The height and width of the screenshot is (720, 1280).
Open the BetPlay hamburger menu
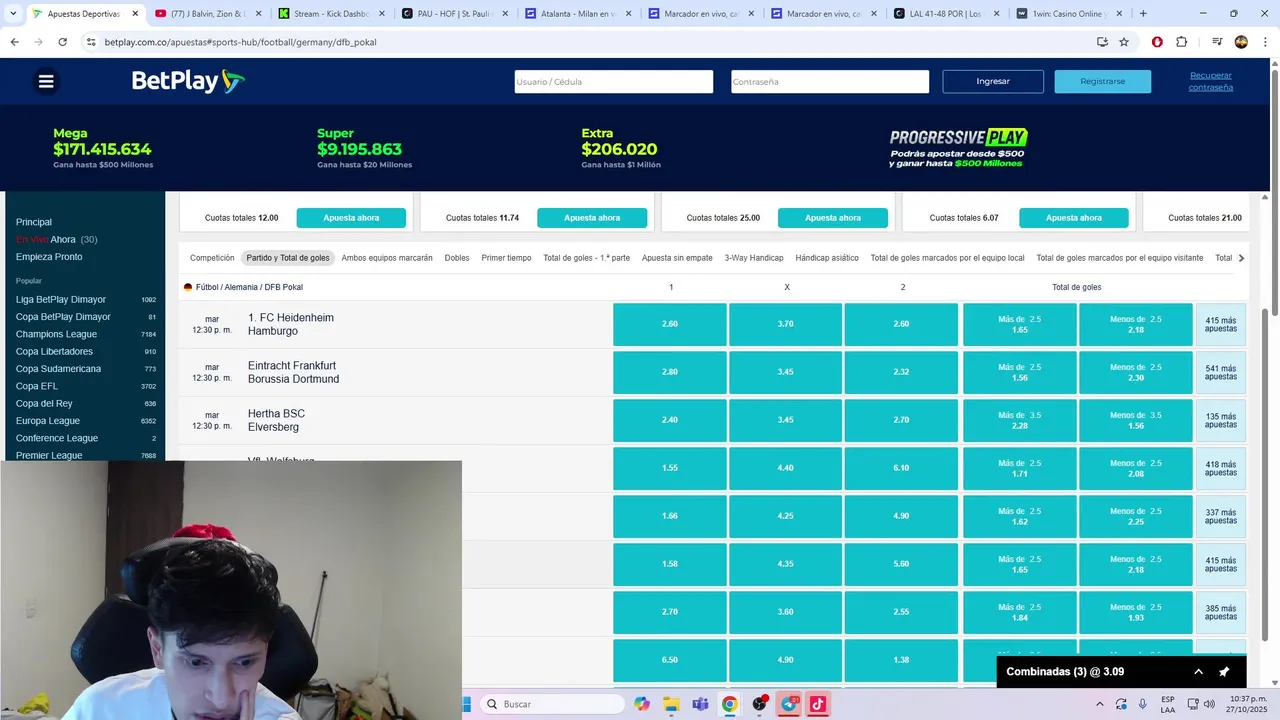tap(46, 81)
